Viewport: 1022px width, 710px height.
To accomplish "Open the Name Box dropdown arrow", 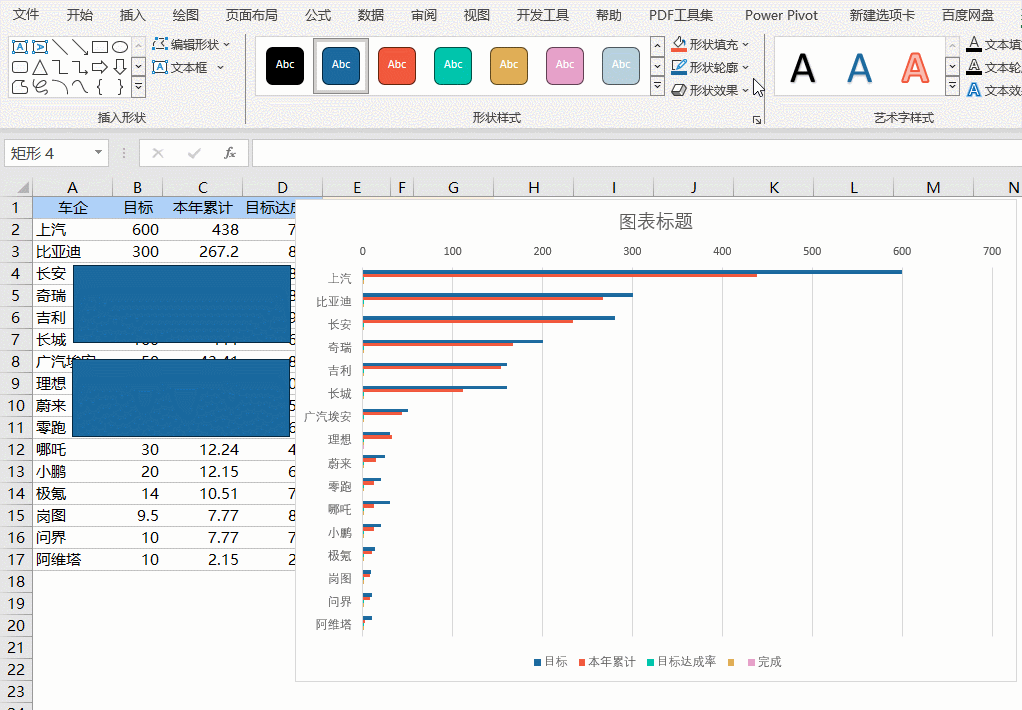I will pos(98,153).
